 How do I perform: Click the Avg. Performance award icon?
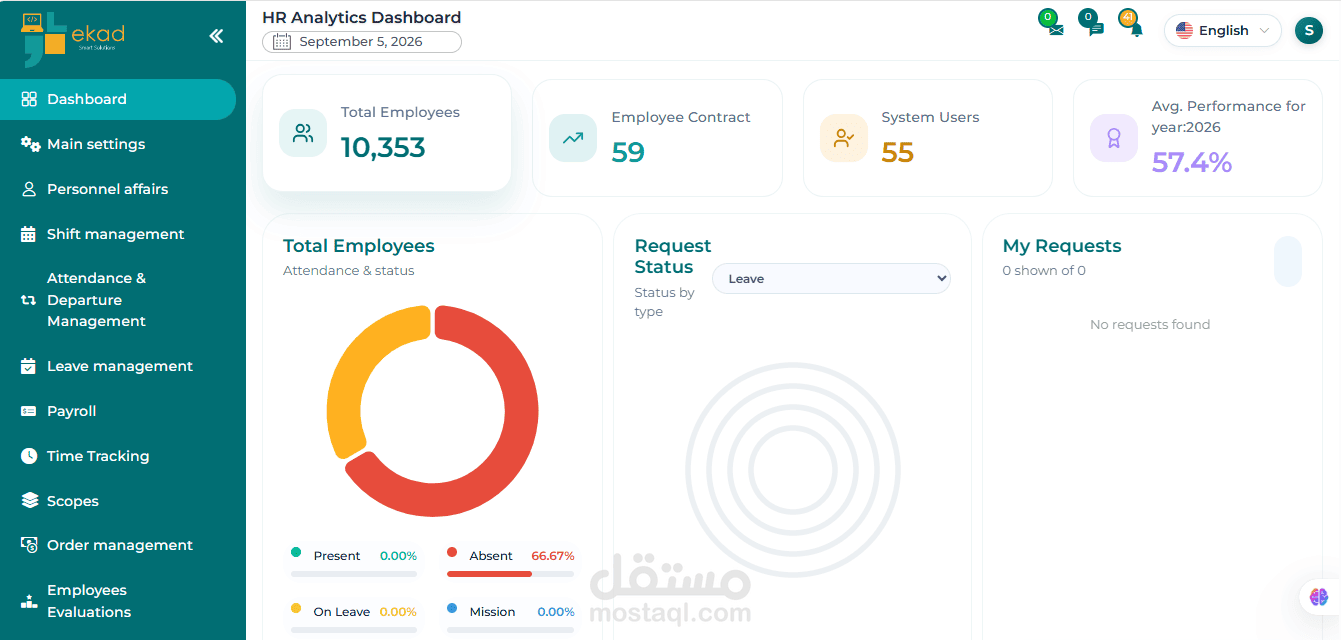(x=1114, y=138)
